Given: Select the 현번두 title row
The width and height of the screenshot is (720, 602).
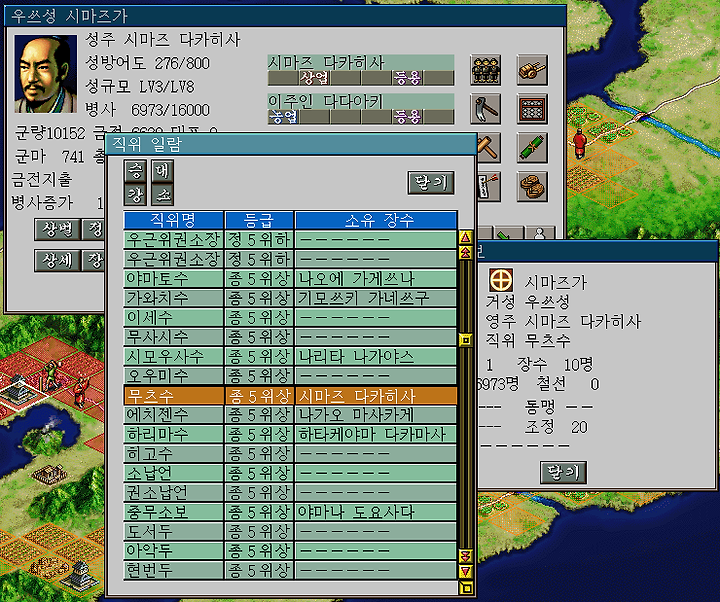Looking at the screenshot, I should coord(290,570).
